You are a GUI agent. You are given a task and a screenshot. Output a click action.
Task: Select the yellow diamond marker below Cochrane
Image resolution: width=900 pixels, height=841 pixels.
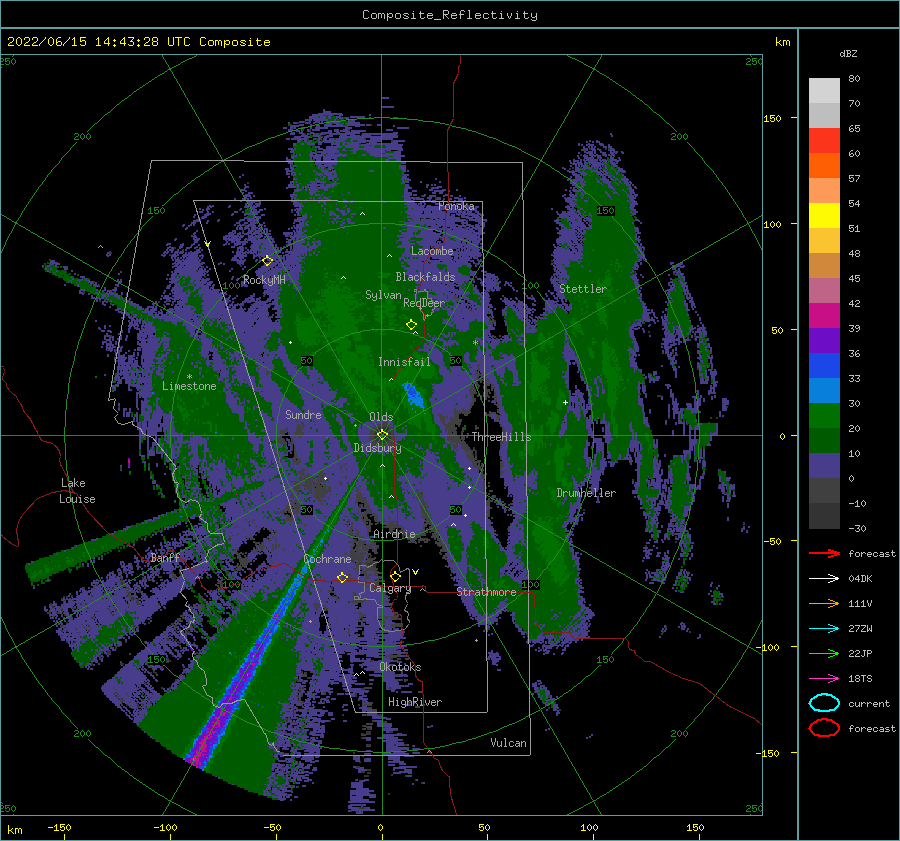pyautogui.click(x=343, y=577)
